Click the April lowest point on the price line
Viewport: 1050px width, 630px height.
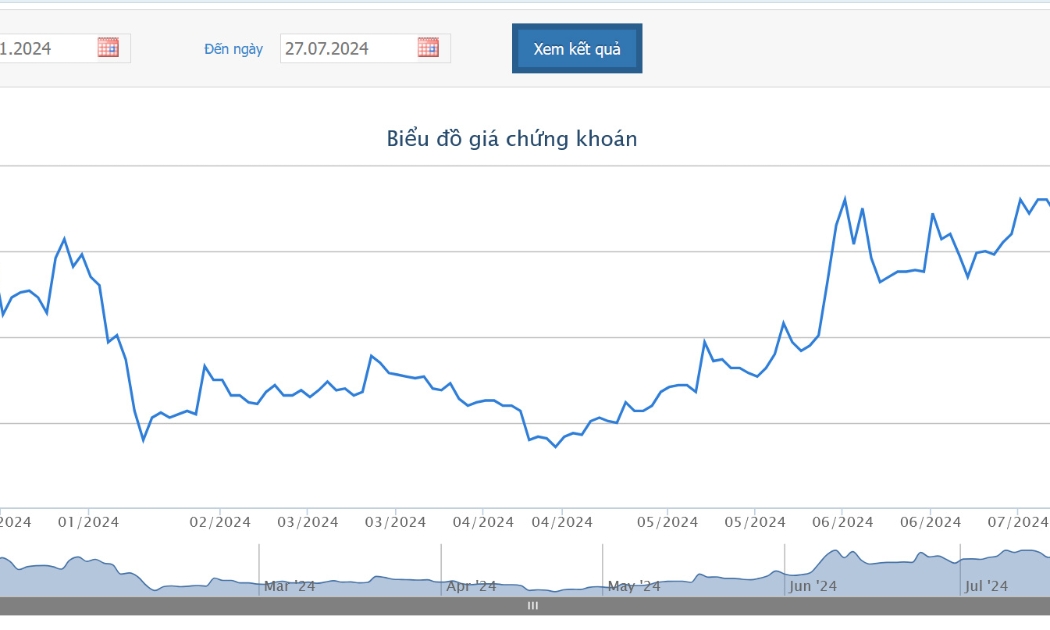[x=555, y=447]
